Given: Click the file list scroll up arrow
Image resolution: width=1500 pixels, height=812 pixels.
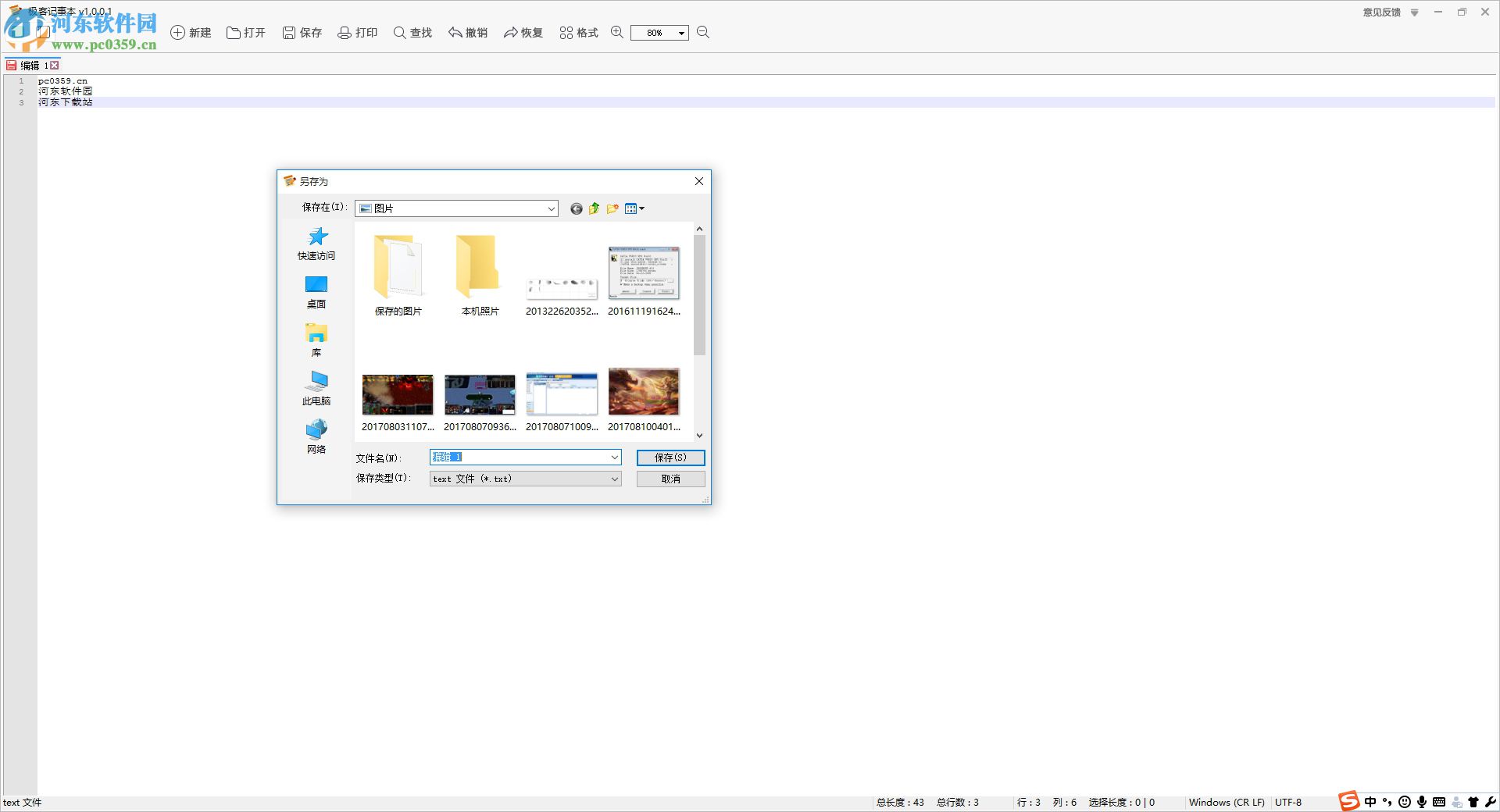Looking at the screenshot, I should tap(699, 229).
